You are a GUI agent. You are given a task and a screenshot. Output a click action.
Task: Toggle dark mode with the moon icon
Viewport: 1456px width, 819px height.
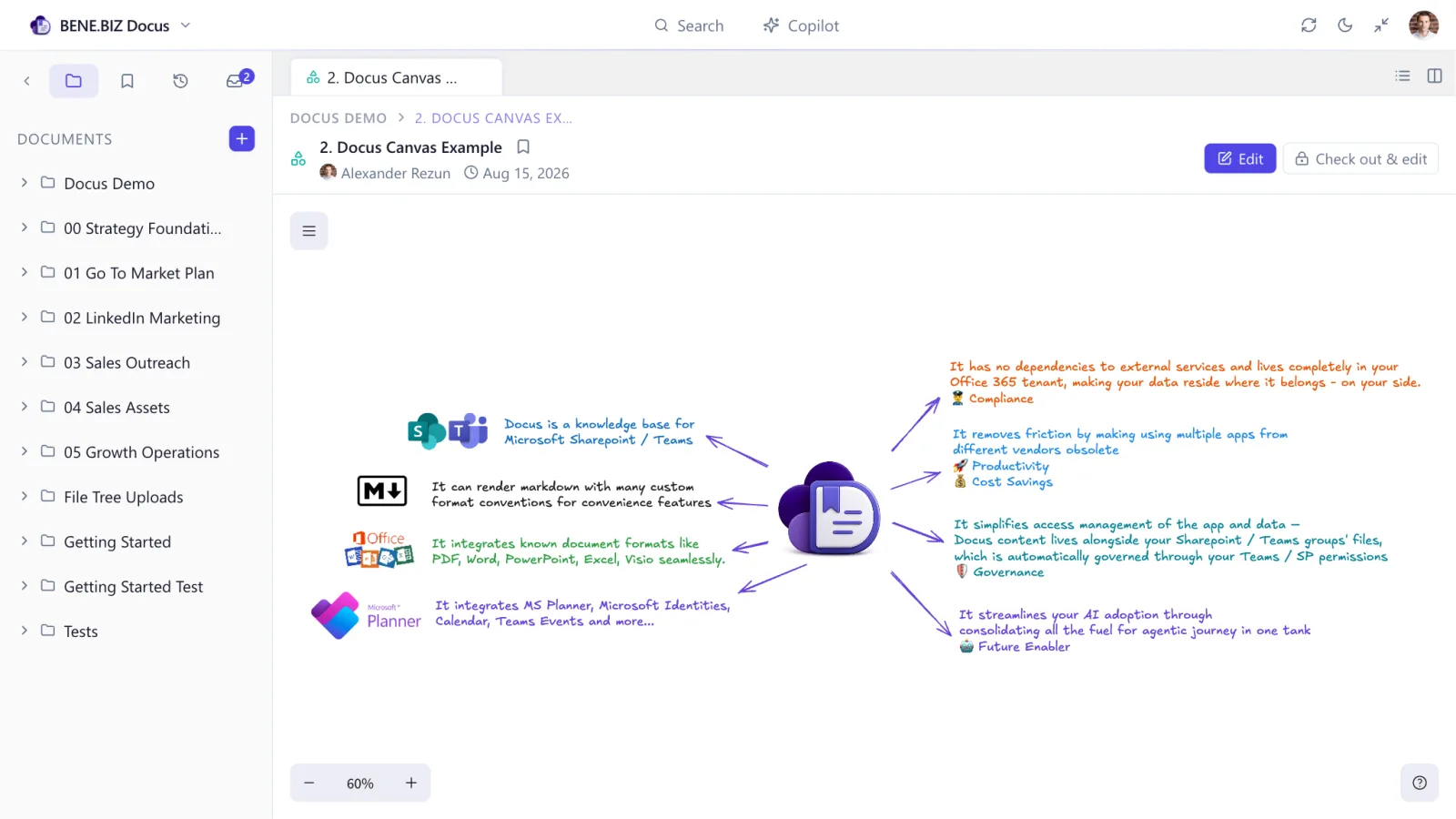pyautogui.click(x=1345, y=25)
